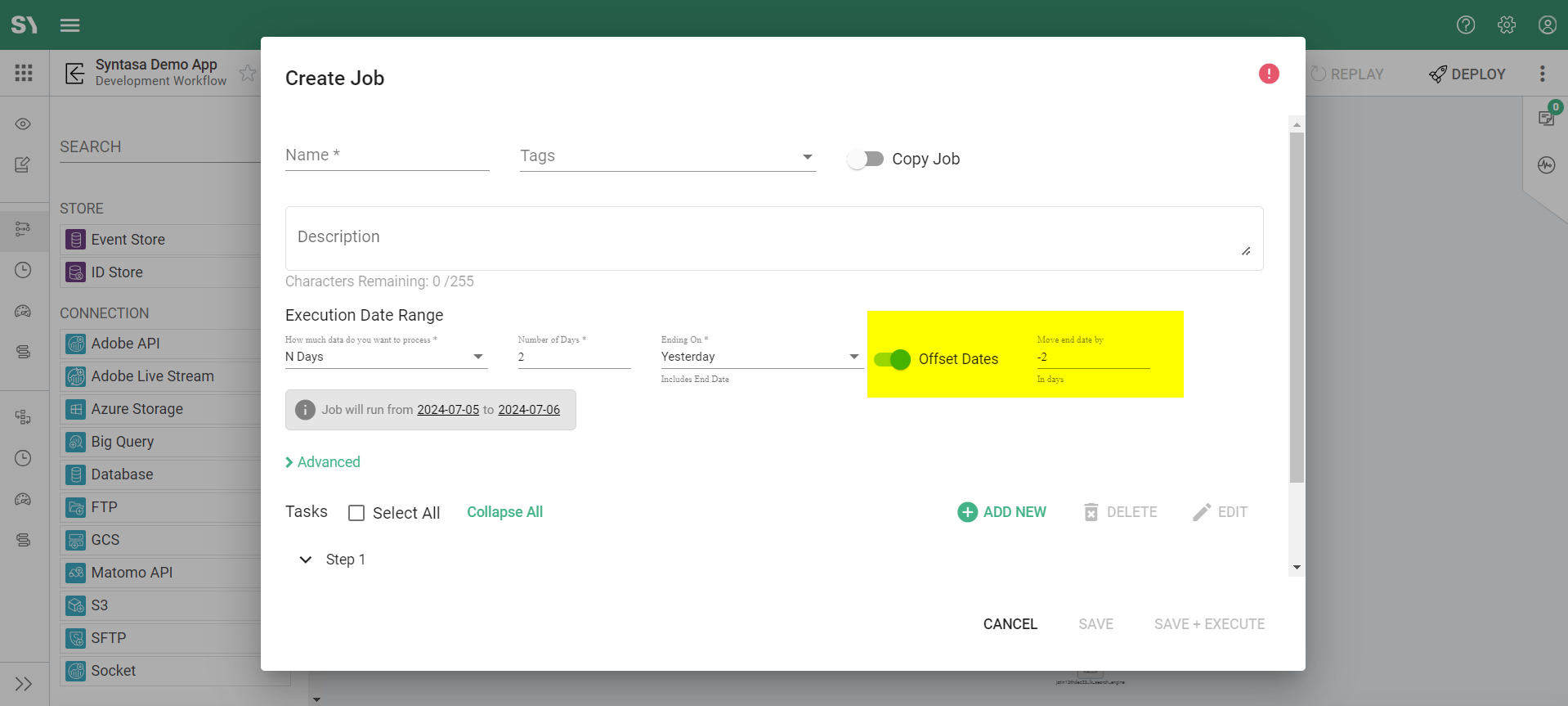1568x706 pixels.
Task: Collapse the Step 1 task group
Action: pos(306,560)
